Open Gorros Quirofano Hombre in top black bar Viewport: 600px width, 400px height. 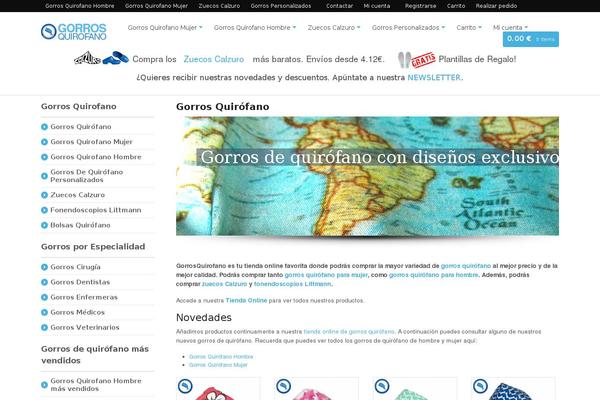pos(80,6)
